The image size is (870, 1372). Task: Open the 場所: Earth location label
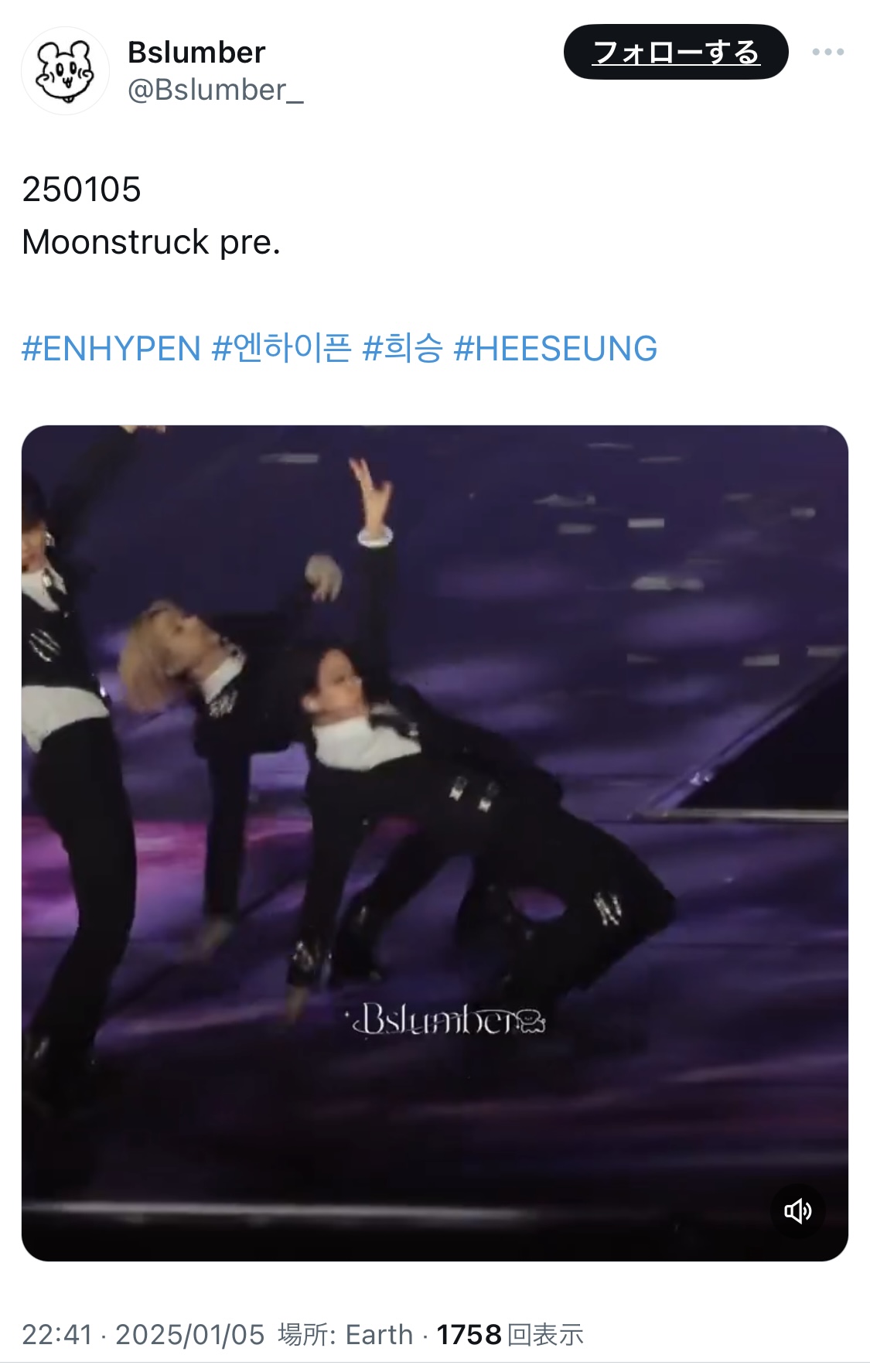coord(346,1335)
